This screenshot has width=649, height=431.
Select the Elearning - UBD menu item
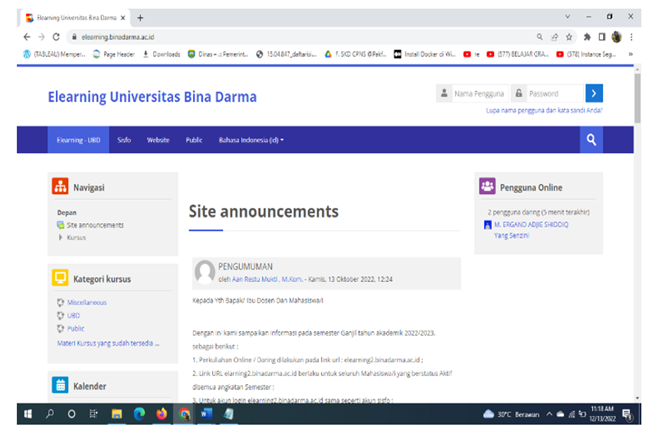click(77, 140)
